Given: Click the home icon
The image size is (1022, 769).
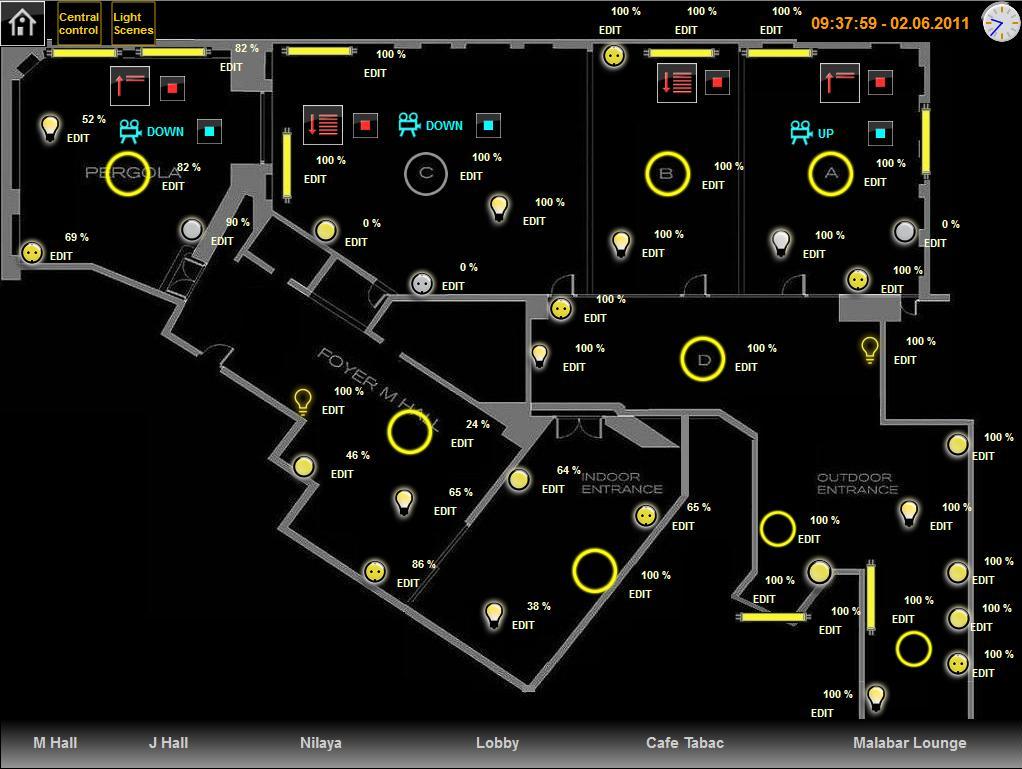Looking at the screenshot, I should click(22, 22).
